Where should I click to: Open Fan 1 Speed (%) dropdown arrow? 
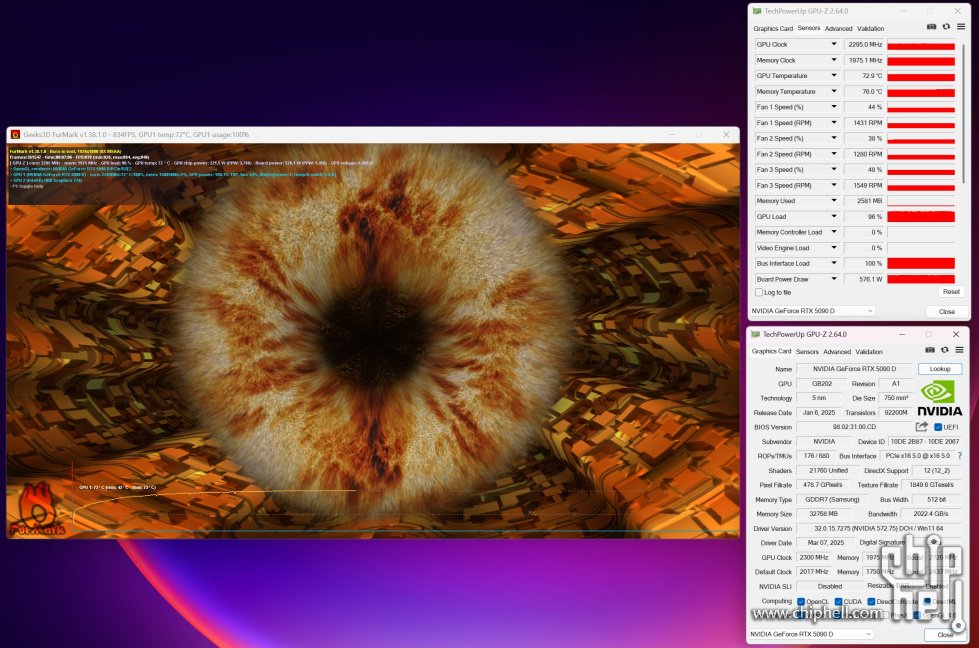(834, 107)
